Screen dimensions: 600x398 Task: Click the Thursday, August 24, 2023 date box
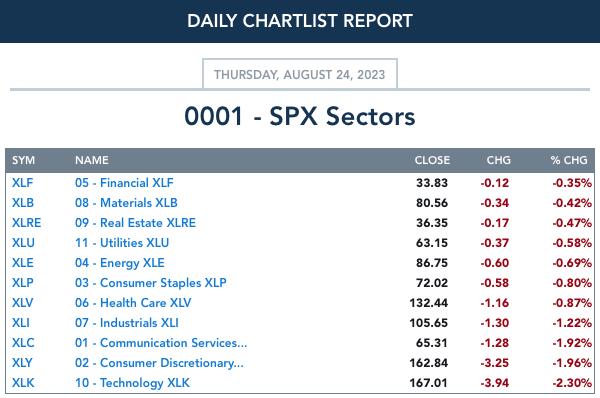(300, 74)
